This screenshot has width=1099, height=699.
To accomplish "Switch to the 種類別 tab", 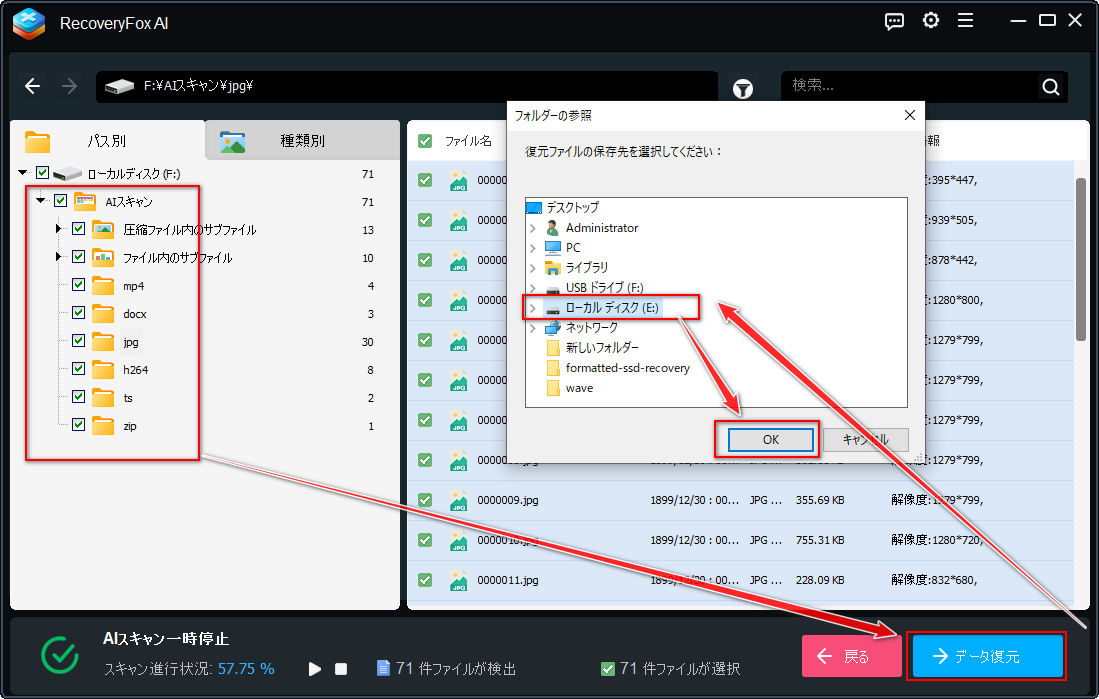I will coord(302,140).
